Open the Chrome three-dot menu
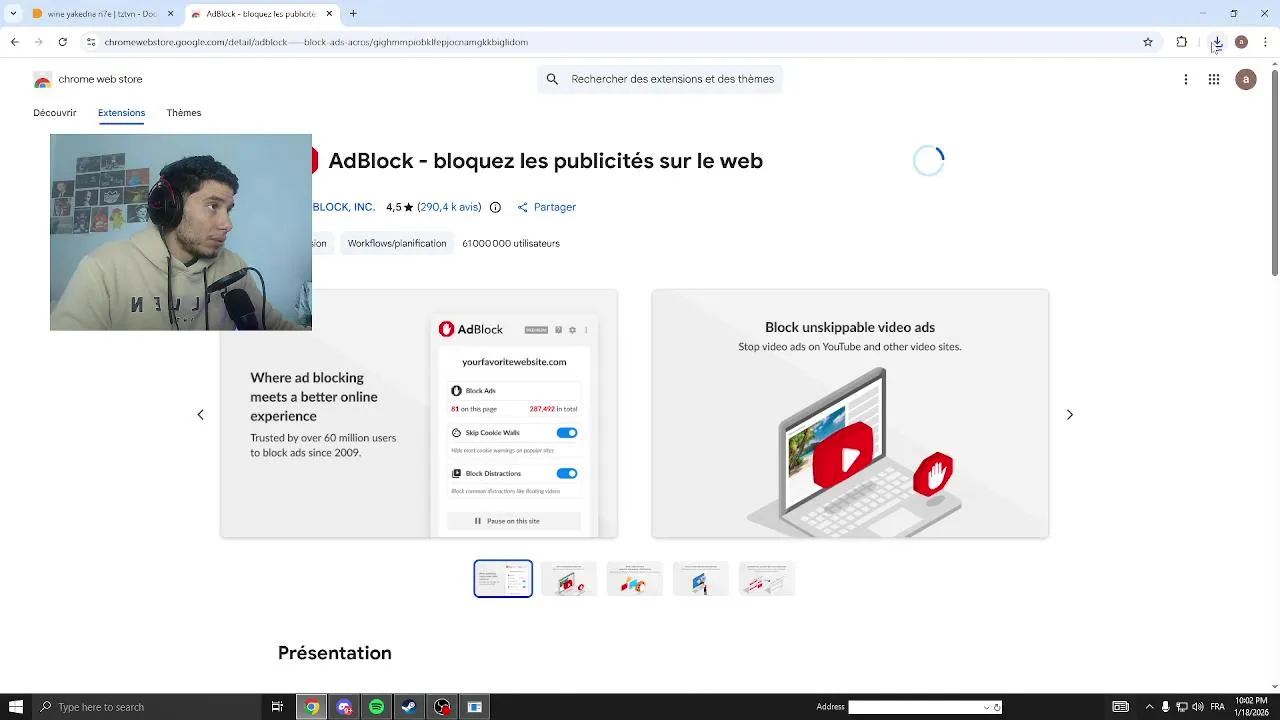Viewport: 1280px width, 720px height. tap(1266, 42)
